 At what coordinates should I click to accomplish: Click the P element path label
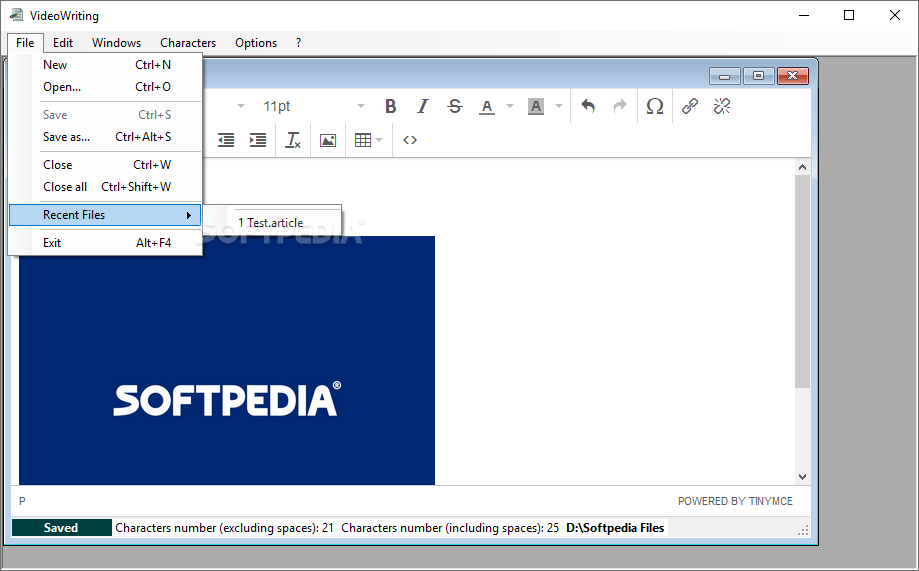click(22, 501)
